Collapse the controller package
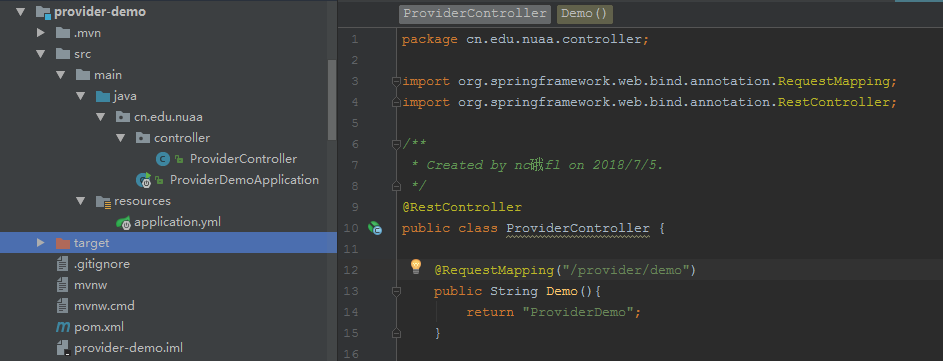This screenshot has height=361, width=943. 120,138
